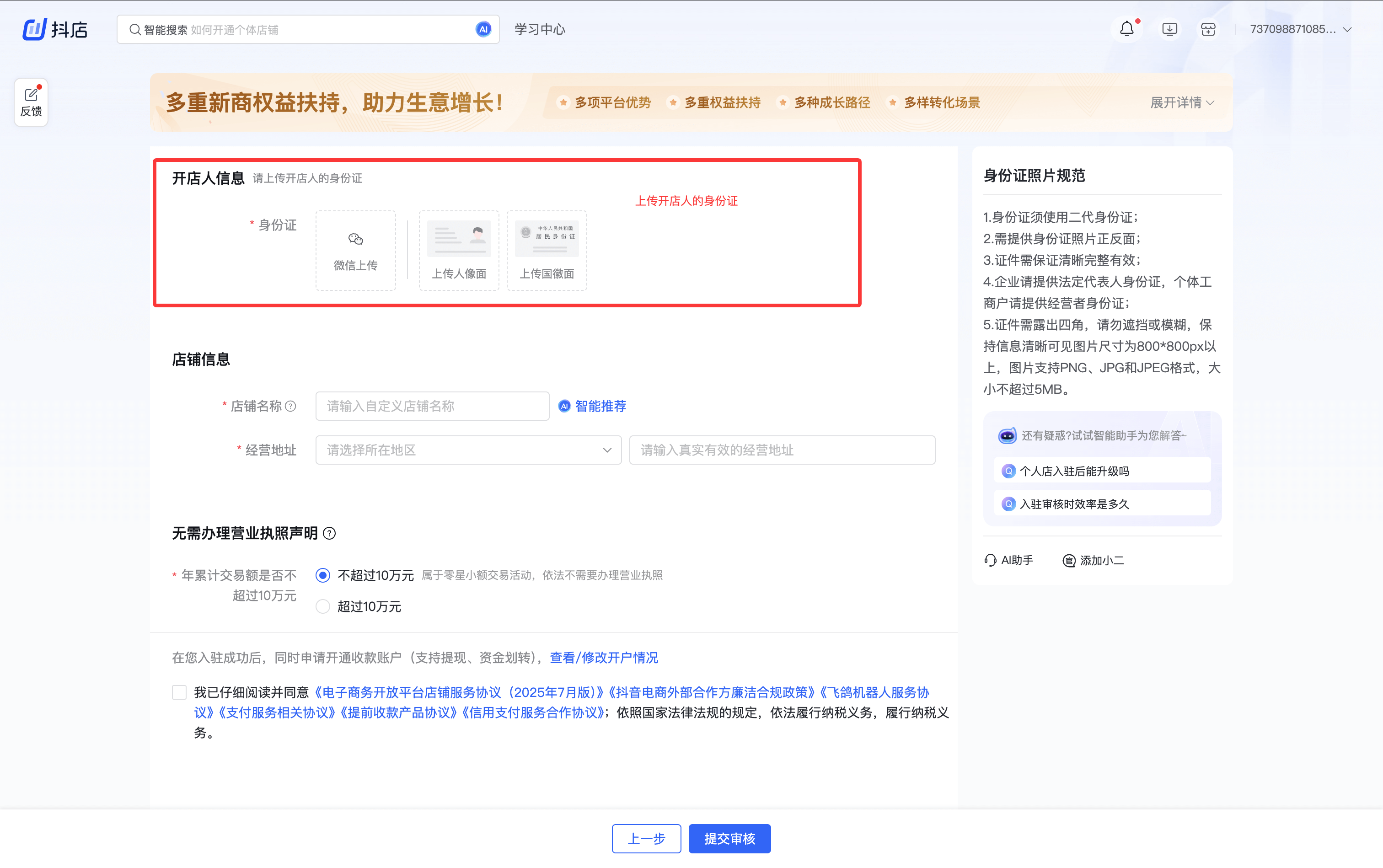Image resolution: width=1383 pixels, height=868 pixels.
Task: Open the notification bell
Action: coord(1126,28)
